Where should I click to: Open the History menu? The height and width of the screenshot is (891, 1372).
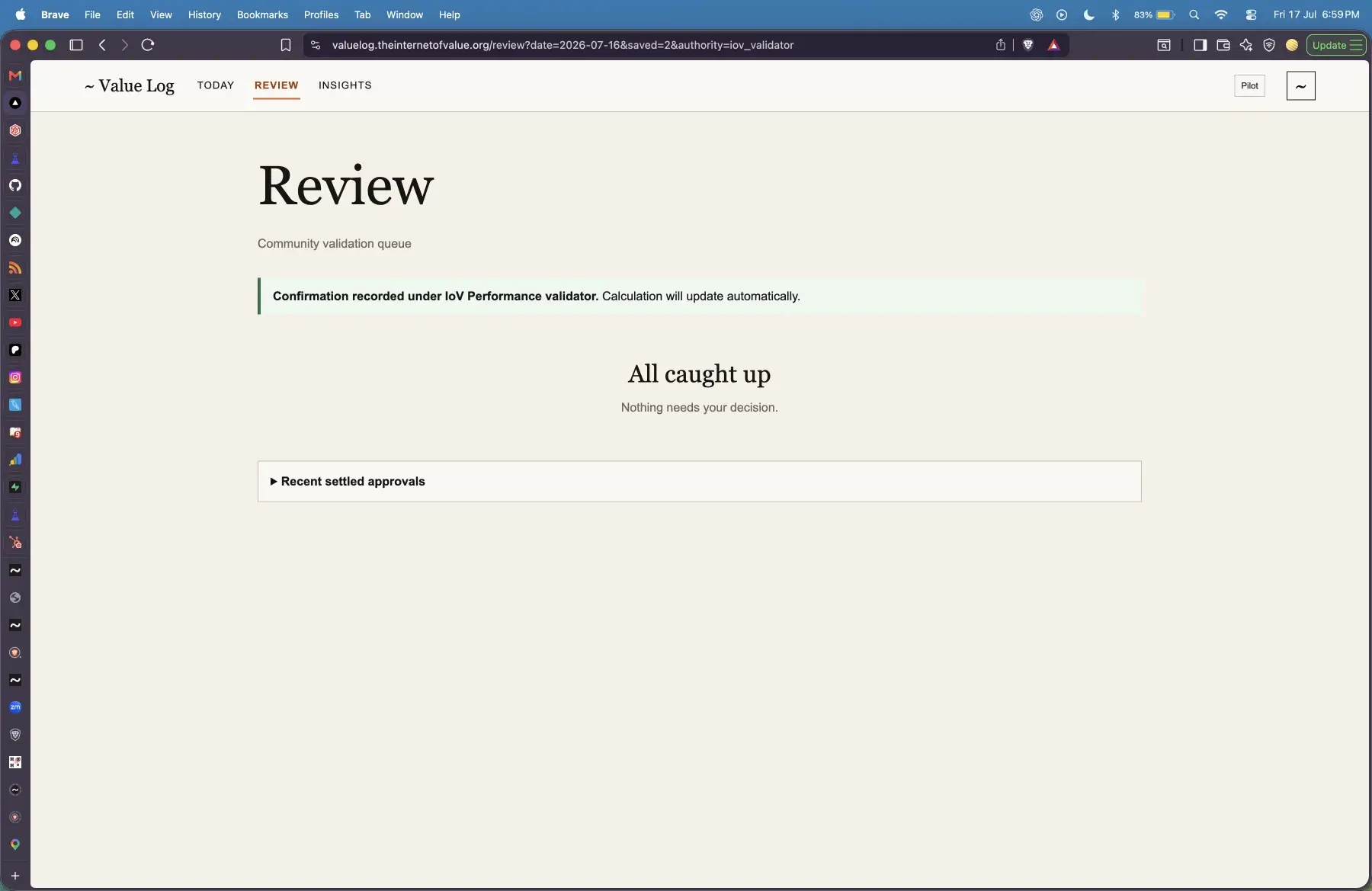pyautogui.click(x=204, y=14)
